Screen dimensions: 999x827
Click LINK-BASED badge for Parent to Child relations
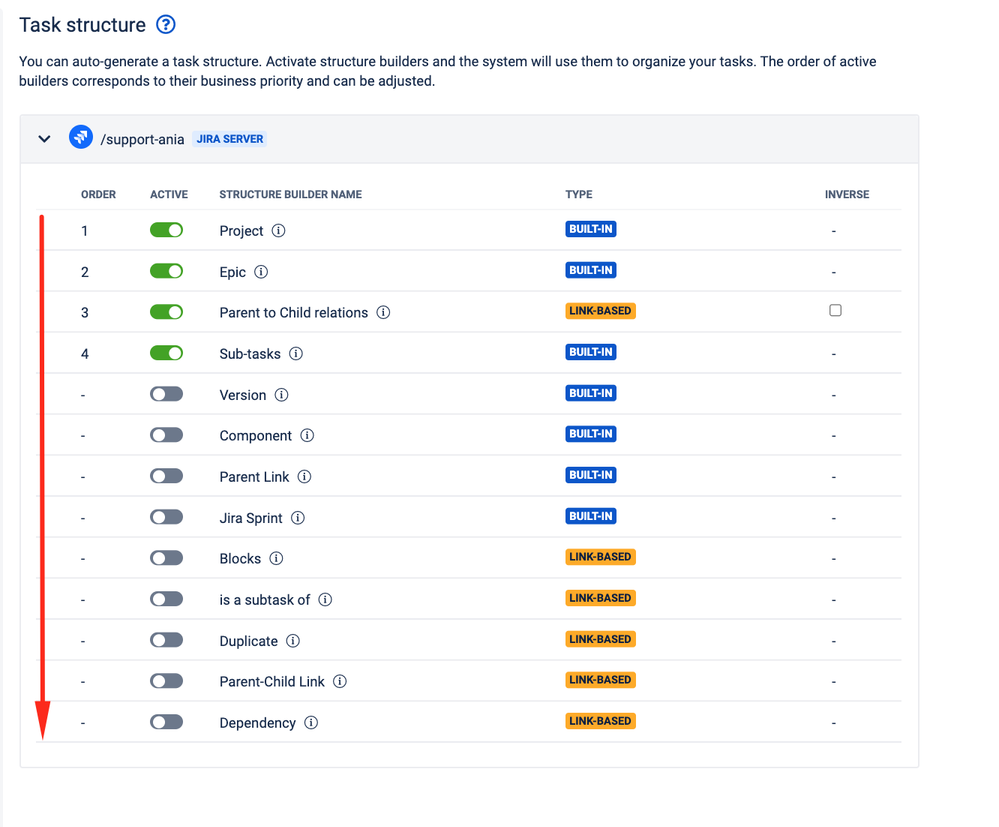click(600, 311)
